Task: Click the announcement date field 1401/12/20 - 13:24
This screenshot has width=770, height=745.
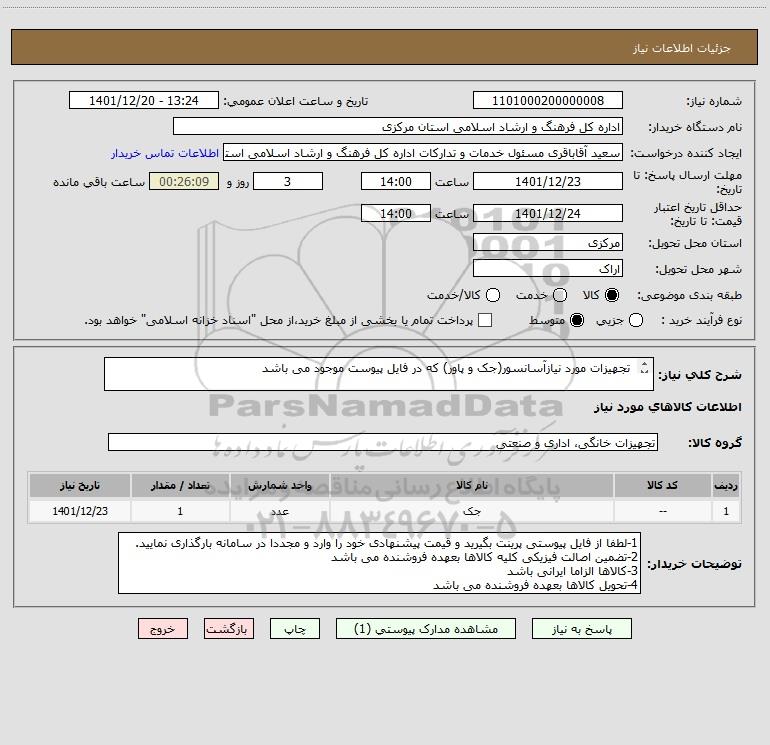Action: click(143, 101)
